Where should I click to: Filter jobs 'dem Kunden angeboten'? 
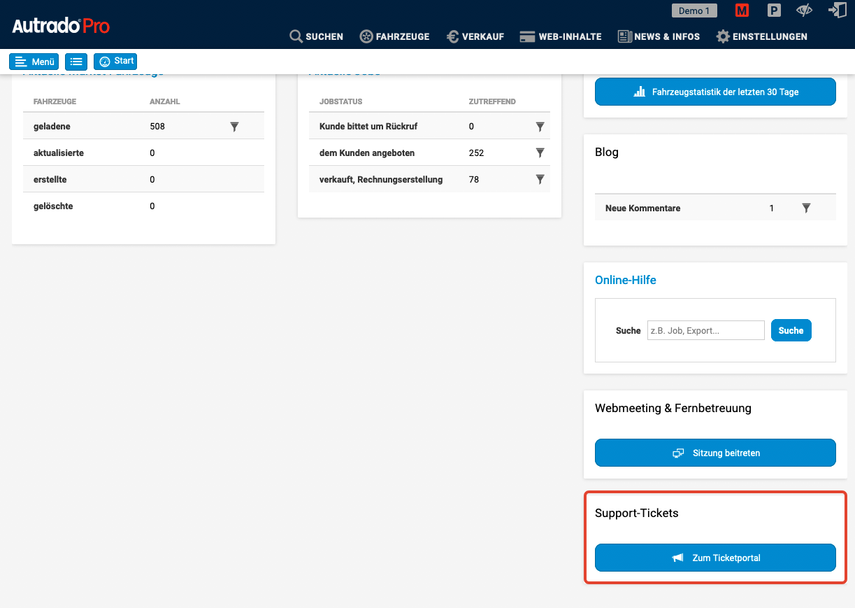539,153
